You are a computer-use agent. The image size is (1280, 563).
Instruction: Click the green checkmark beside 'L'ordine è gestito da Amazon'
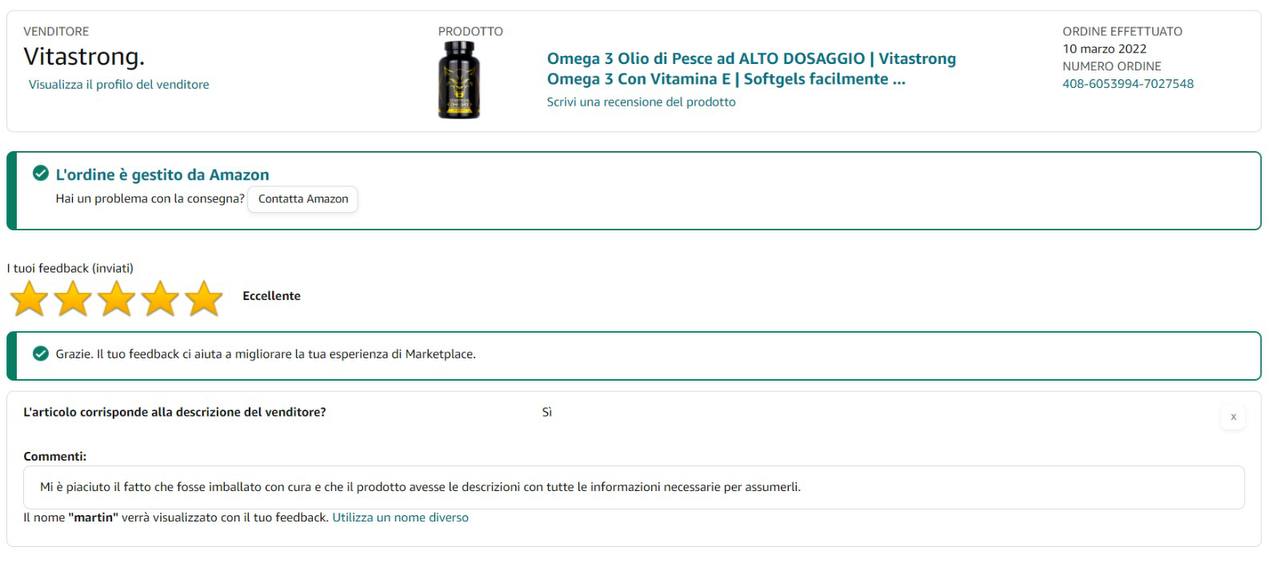pyautogui.click(x=41, y=174)
